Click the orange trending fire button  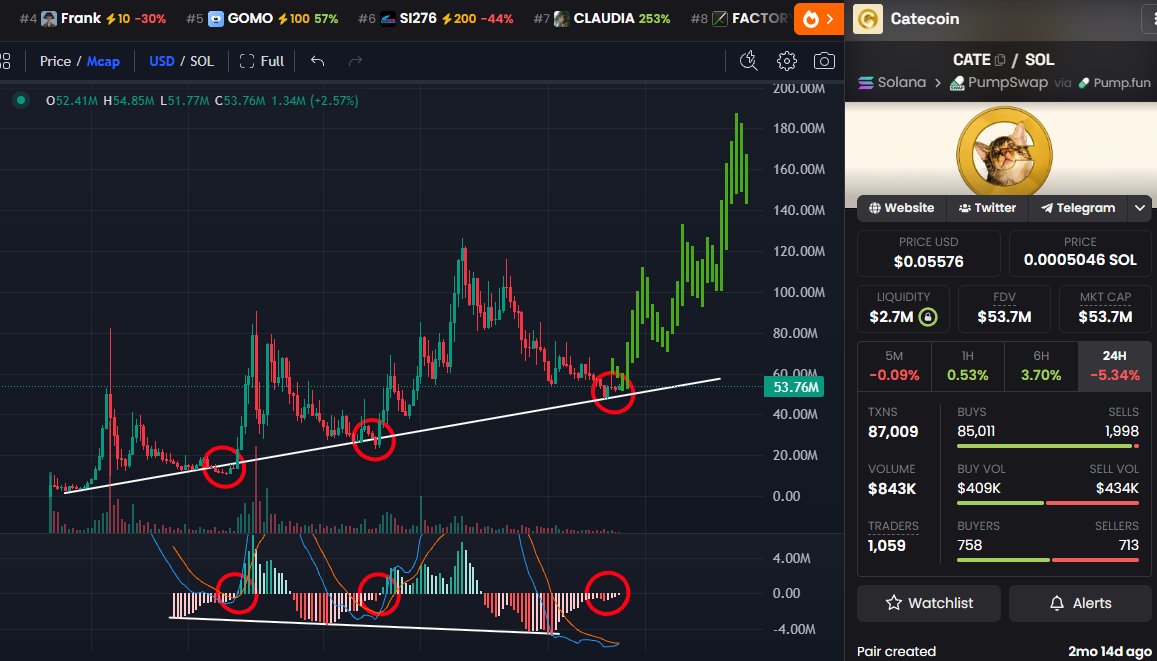pyautogui.click(x=819, y=18)
